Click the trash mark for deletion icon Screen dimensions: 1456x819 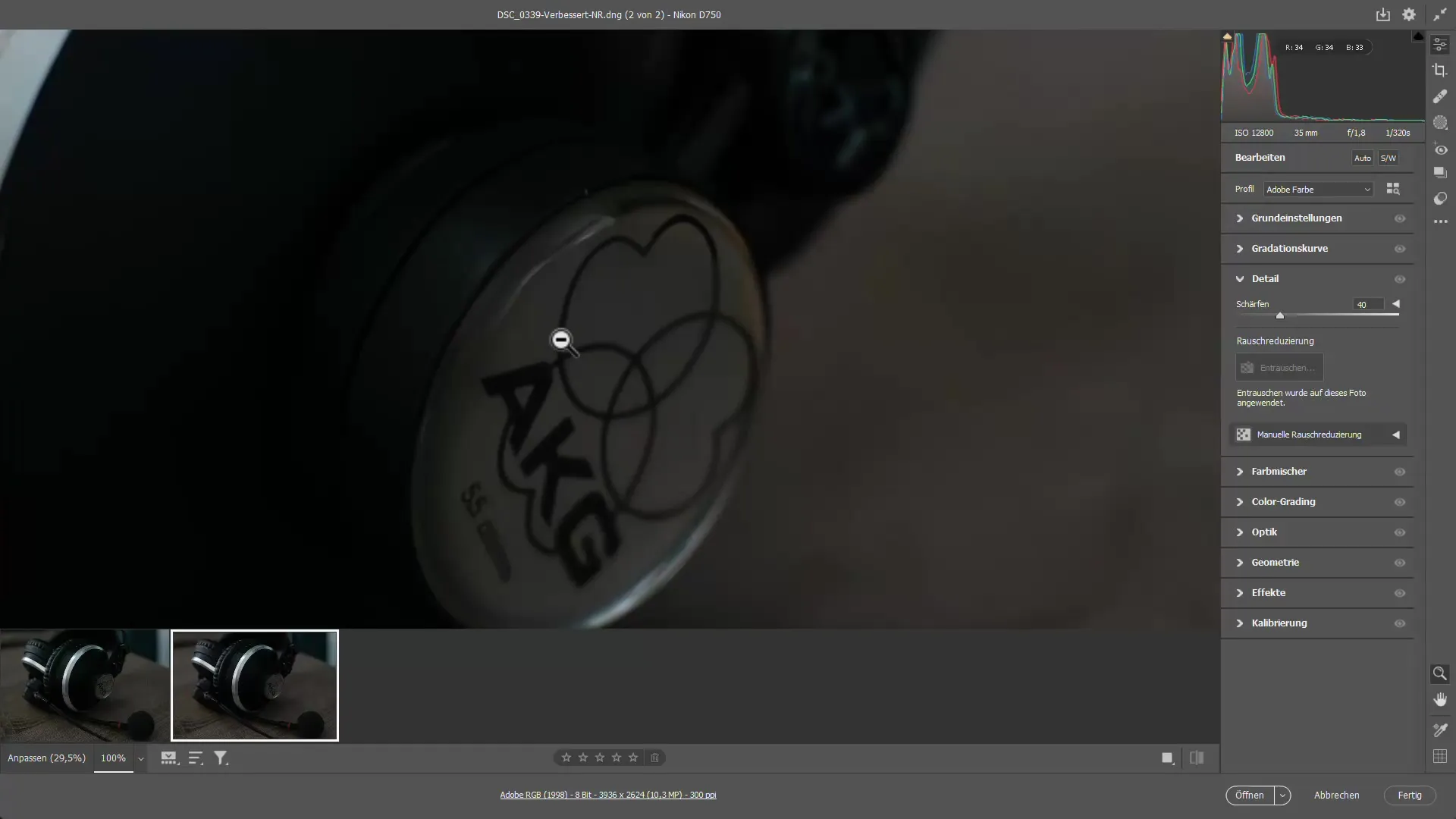coord(654,758)
